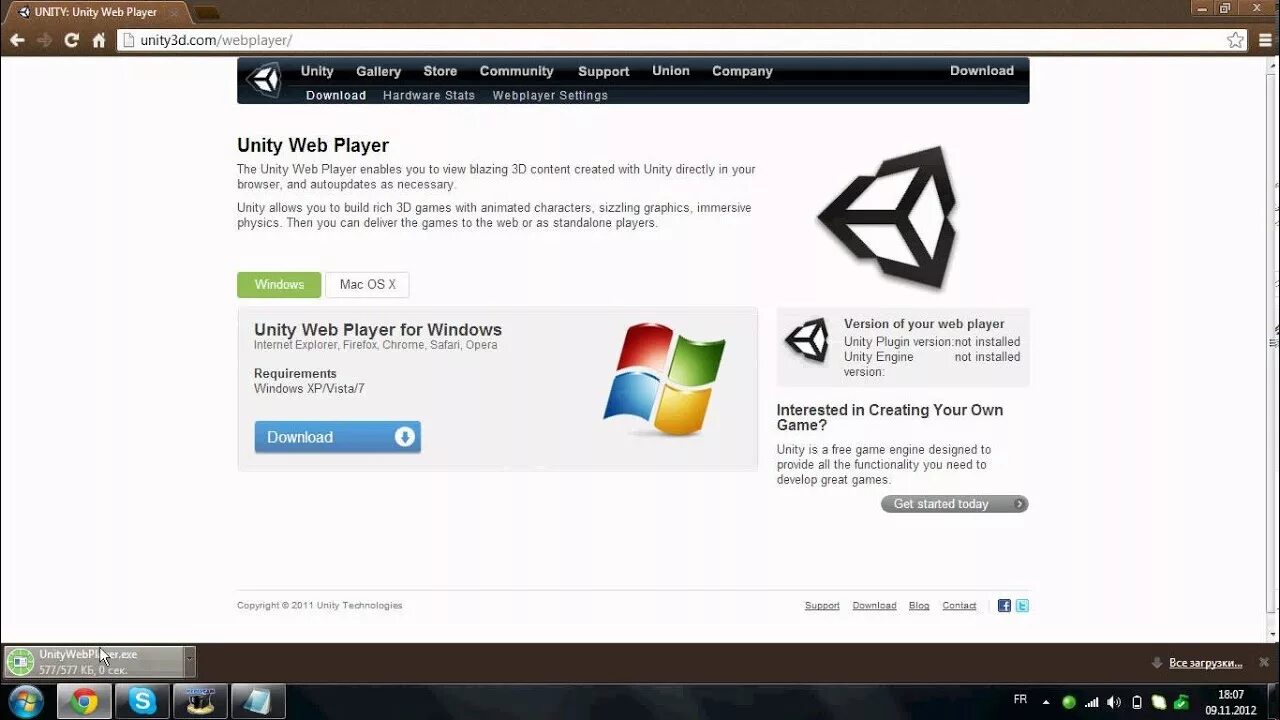Open a new browser tab
Viewport: 1280px width, 720px height.
206,13
